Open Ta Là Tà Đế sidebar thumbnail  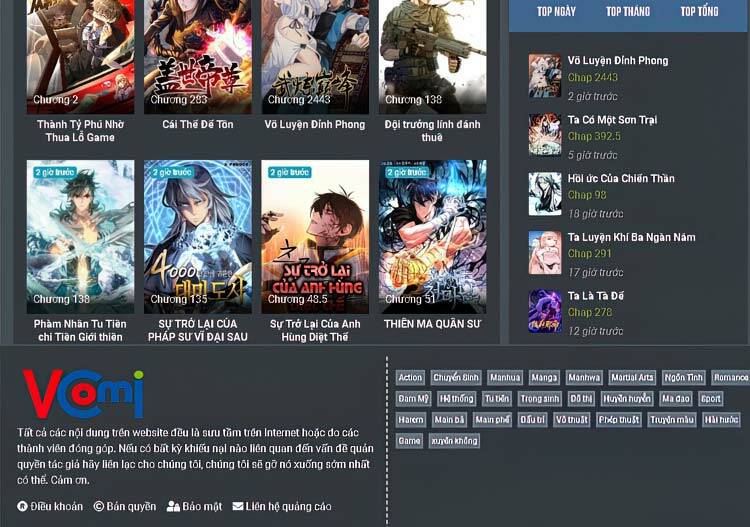coord(545,311)
